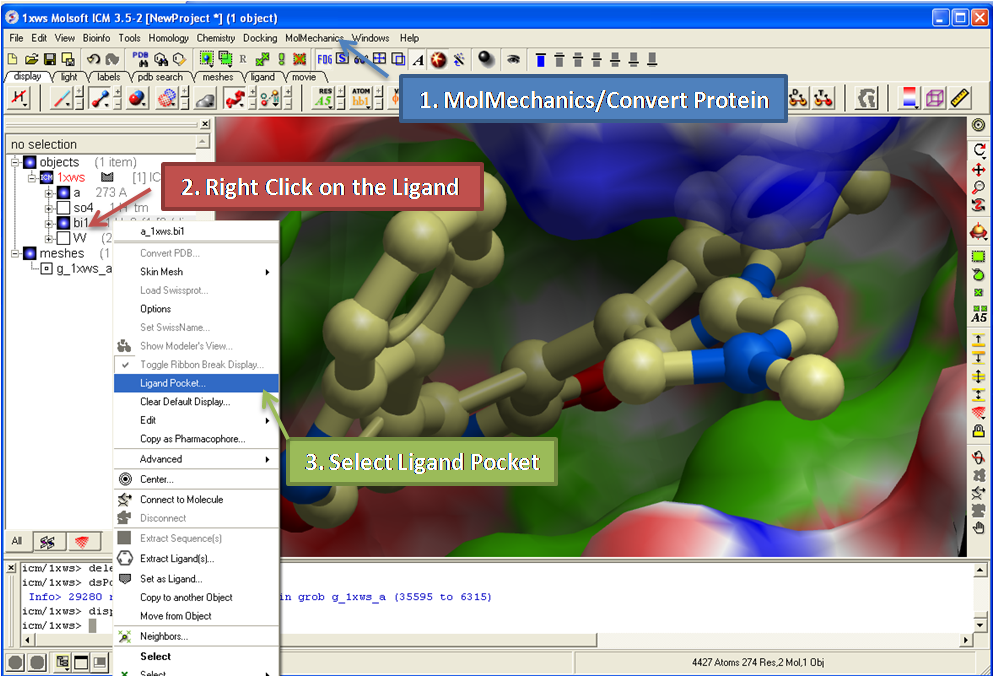Click the terminal vertical scrollbar down arrow
This screenshot has height=677, width=994.
980,624
